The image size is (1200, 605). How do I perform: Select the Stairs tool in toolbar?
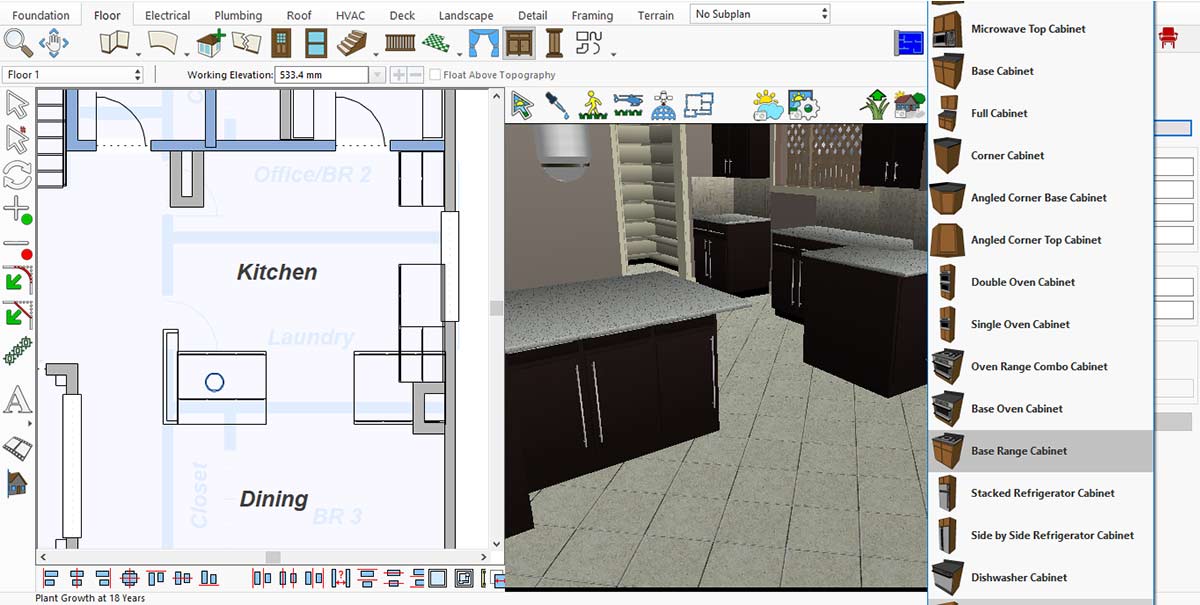coord(352,43)
